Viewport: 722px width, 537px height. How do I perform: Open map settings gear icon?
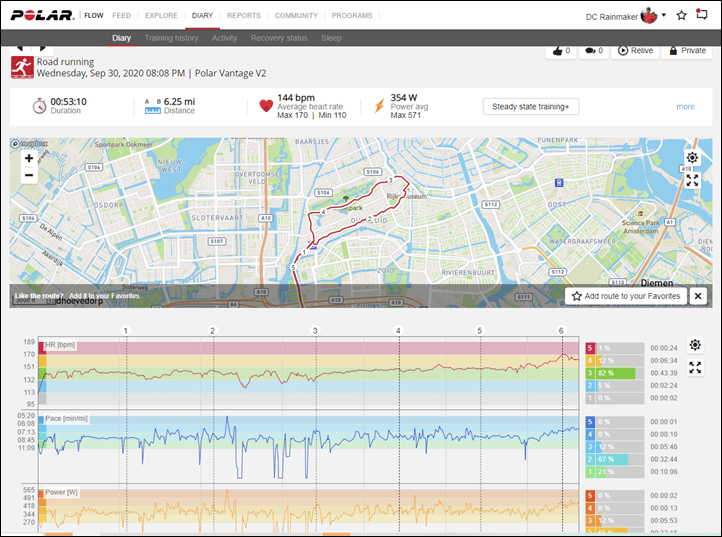pyautogui.click(x=692, y=158)
